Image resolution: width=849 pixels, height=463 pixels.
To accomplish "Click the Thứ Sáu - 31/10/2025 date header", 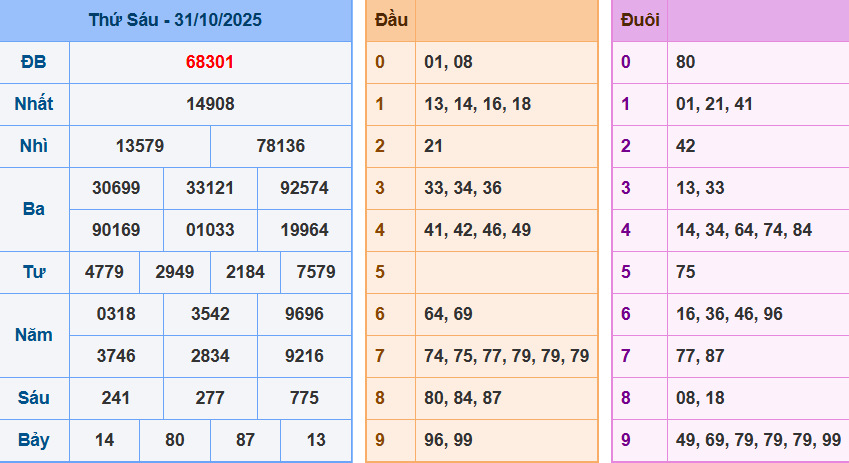I will coord(175,20).
